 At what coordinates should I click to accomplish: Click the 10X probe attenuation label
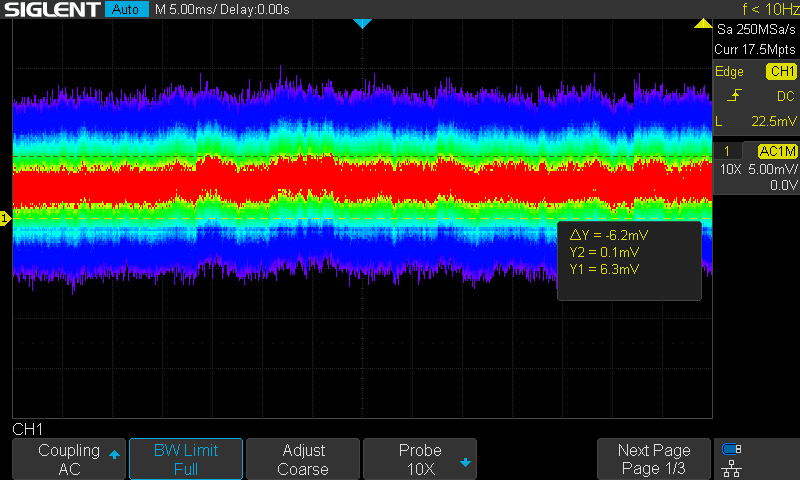coord(730,169)
